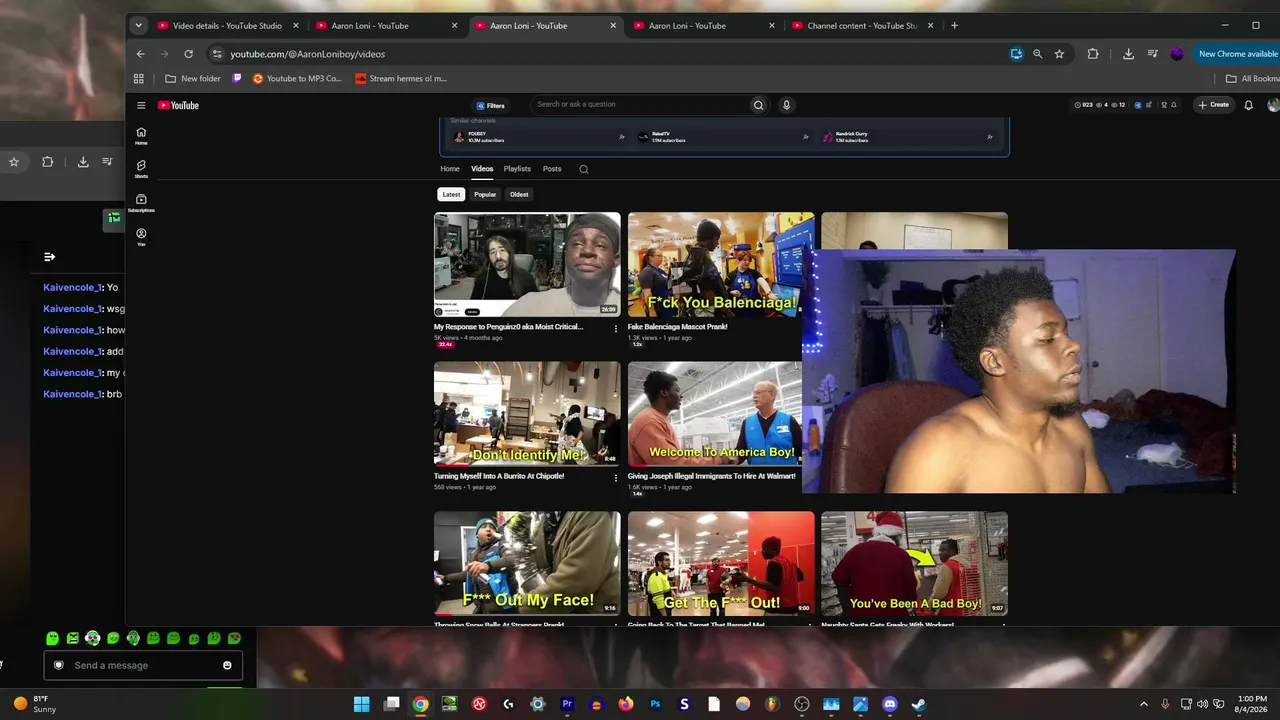
Task: Click New Chrome available button
Action: [x=1237, y=54]
